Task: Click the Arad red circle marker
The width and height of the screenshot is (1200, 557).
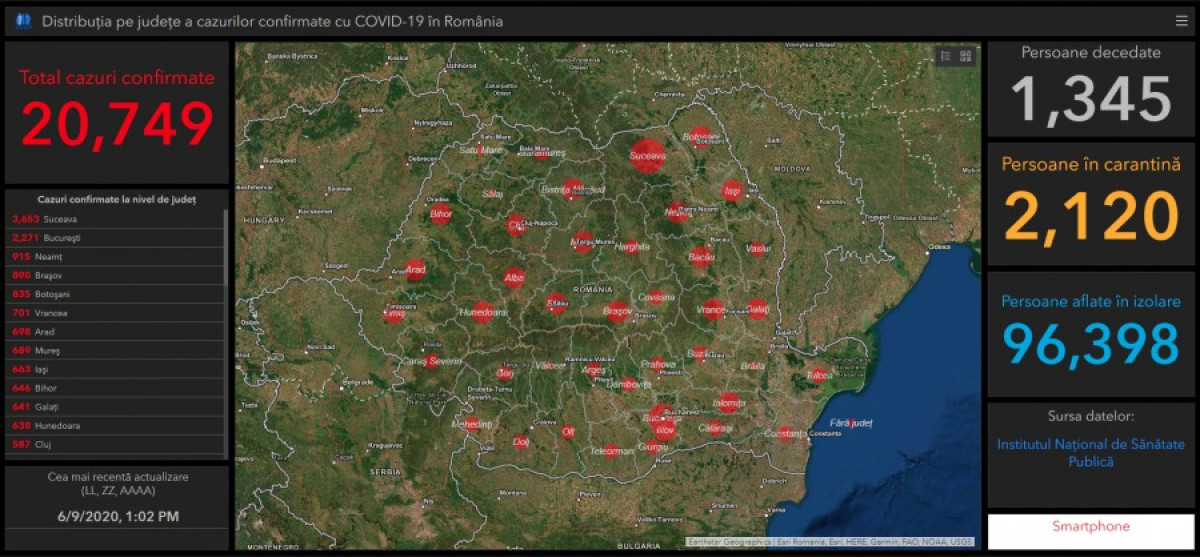Action: coord(416,270)
